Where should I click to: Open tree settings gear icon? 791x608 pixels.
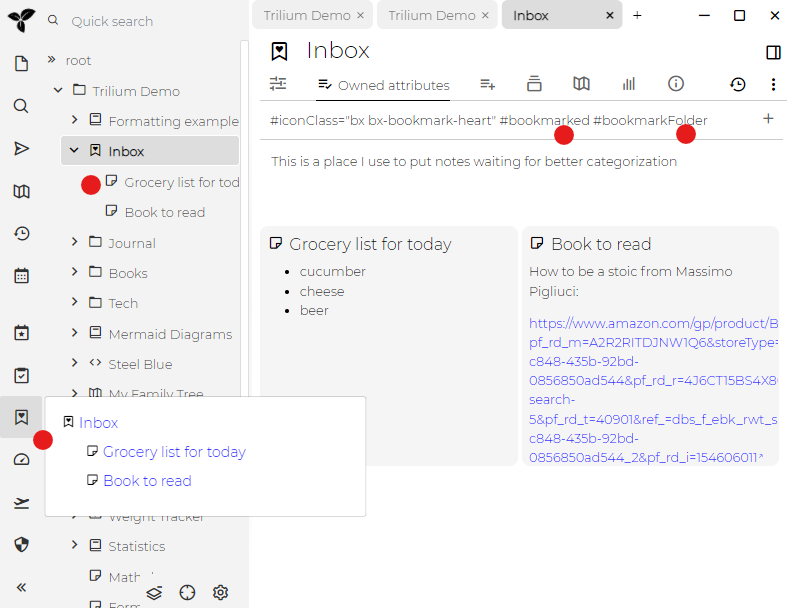(221, 592)
